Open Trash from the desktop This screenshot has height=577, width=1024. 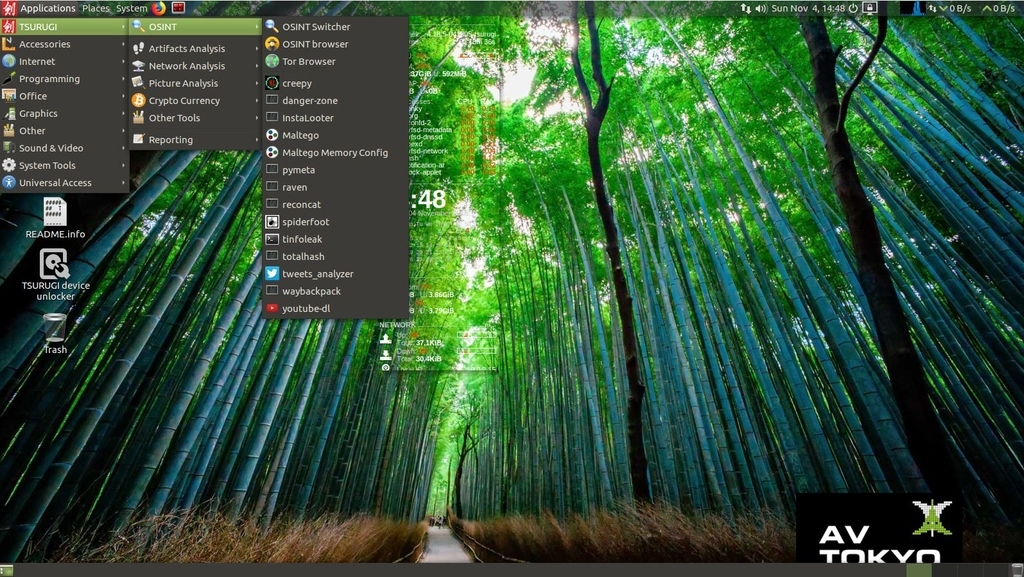tap(55, 330)
